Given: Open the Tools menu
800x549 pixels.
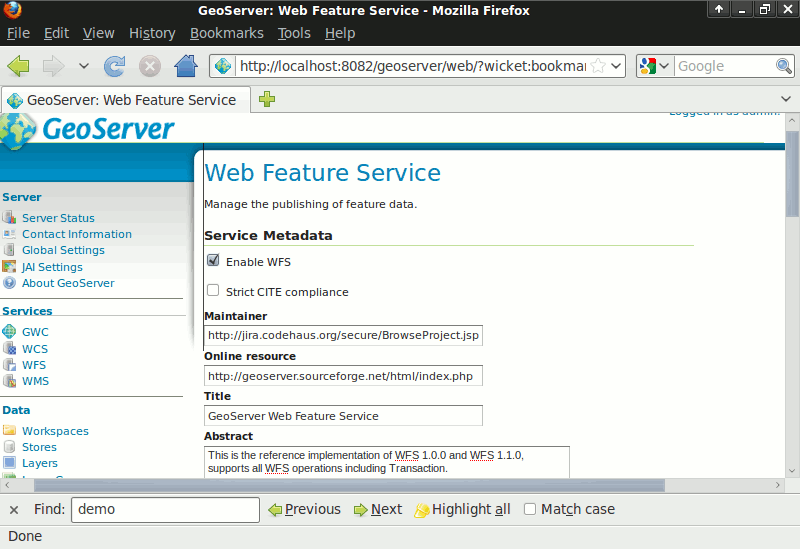Looking at the screenshot, I should (x=294, y=33).
